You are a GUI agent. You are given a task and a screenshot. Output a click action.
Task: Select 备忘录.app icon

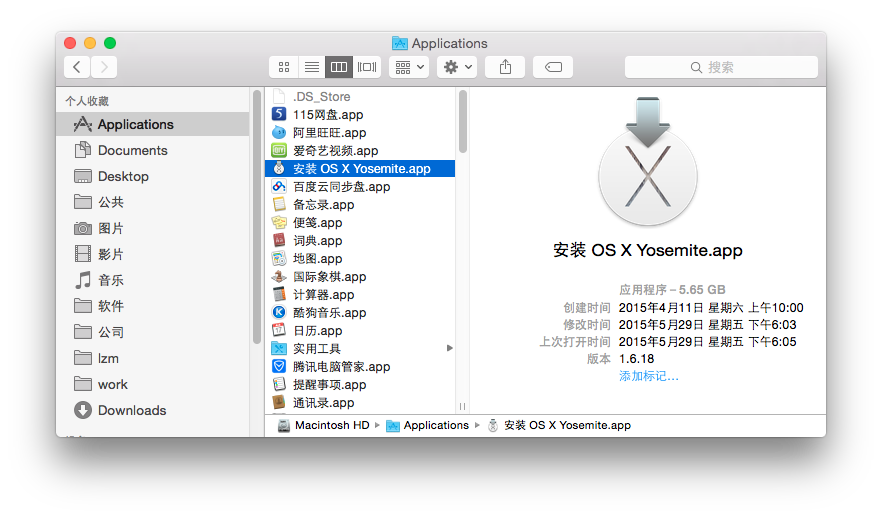tap(279, 204)
